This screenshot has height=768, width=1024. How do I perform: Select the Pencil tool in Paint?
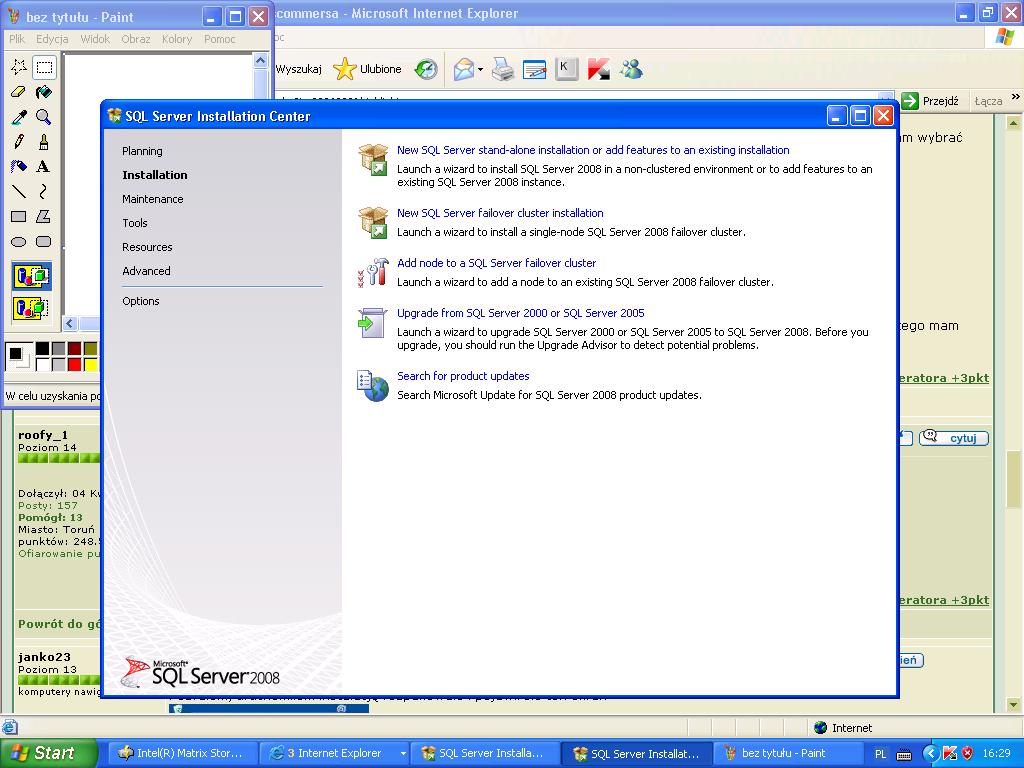pyautogui.click(x=19, y=142)
